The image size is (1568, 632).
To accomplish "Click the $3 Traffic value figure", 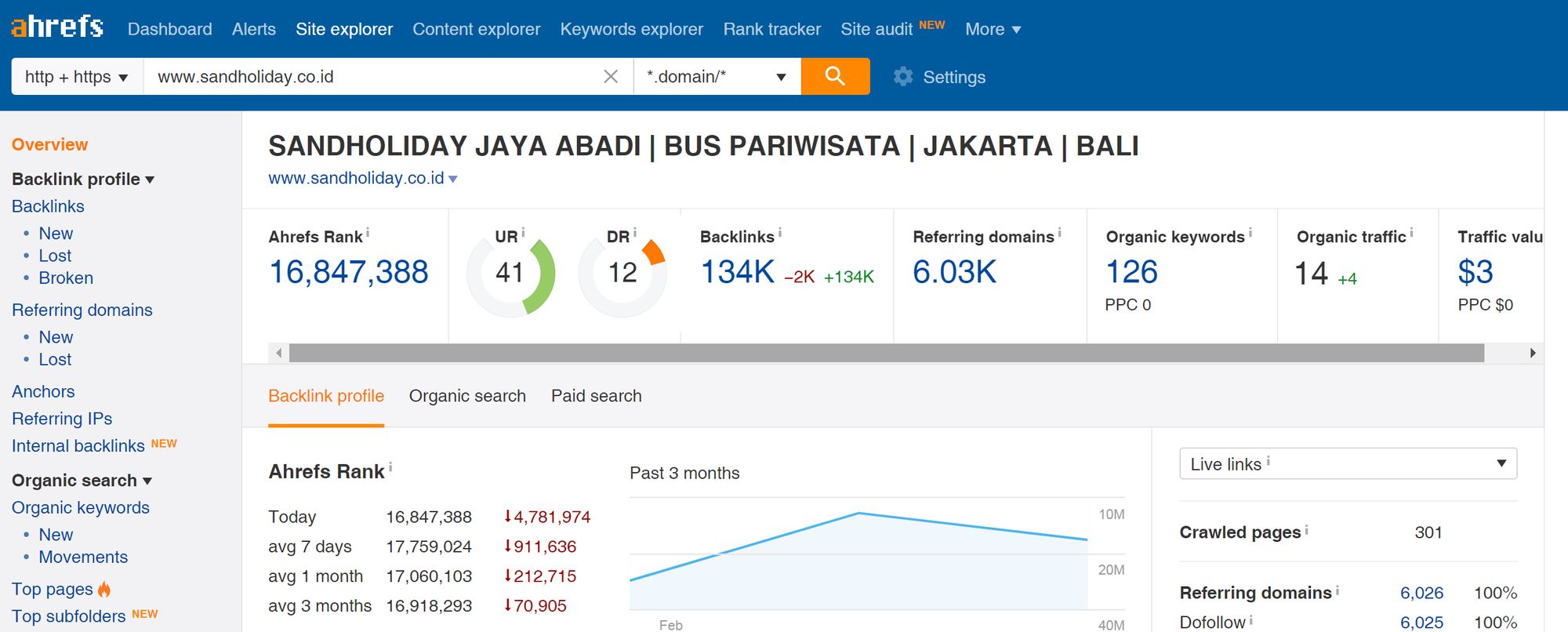I will [x=1475, y=272].
